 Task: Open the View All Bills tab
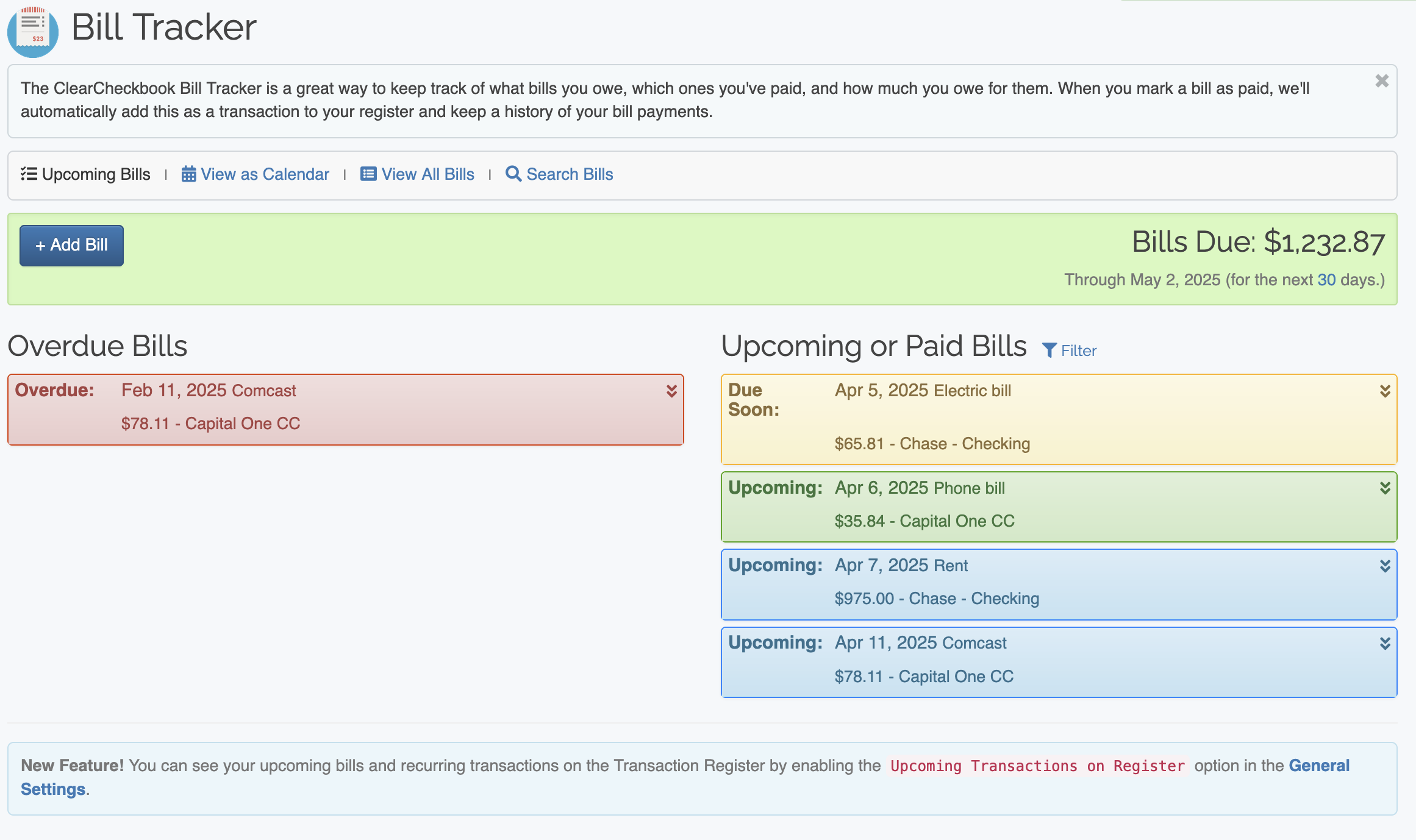coord(427,174)
